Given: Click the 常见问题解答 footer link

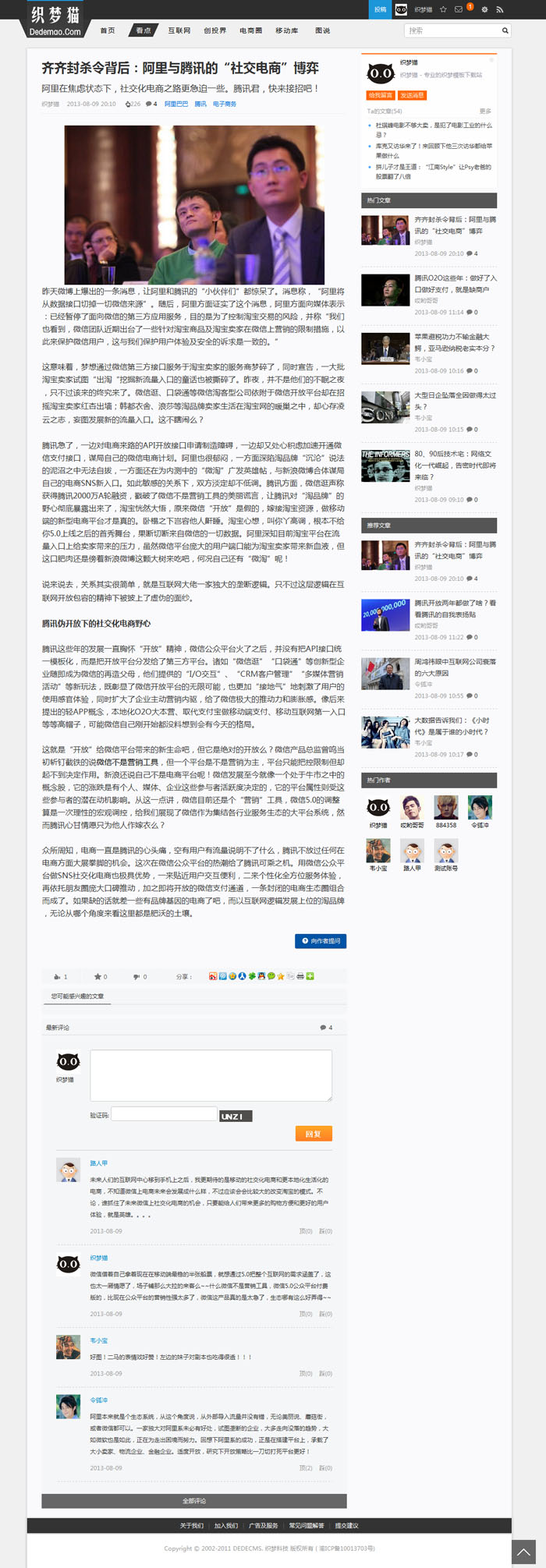Looking at the screenshot, I should [x=307, y=1525].
